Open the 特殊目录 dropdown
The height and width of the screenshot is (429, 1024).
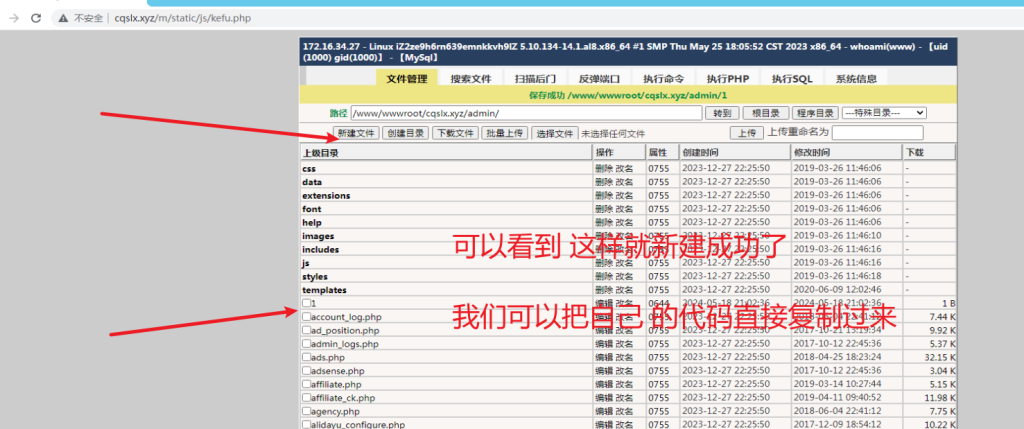[884, 113]
